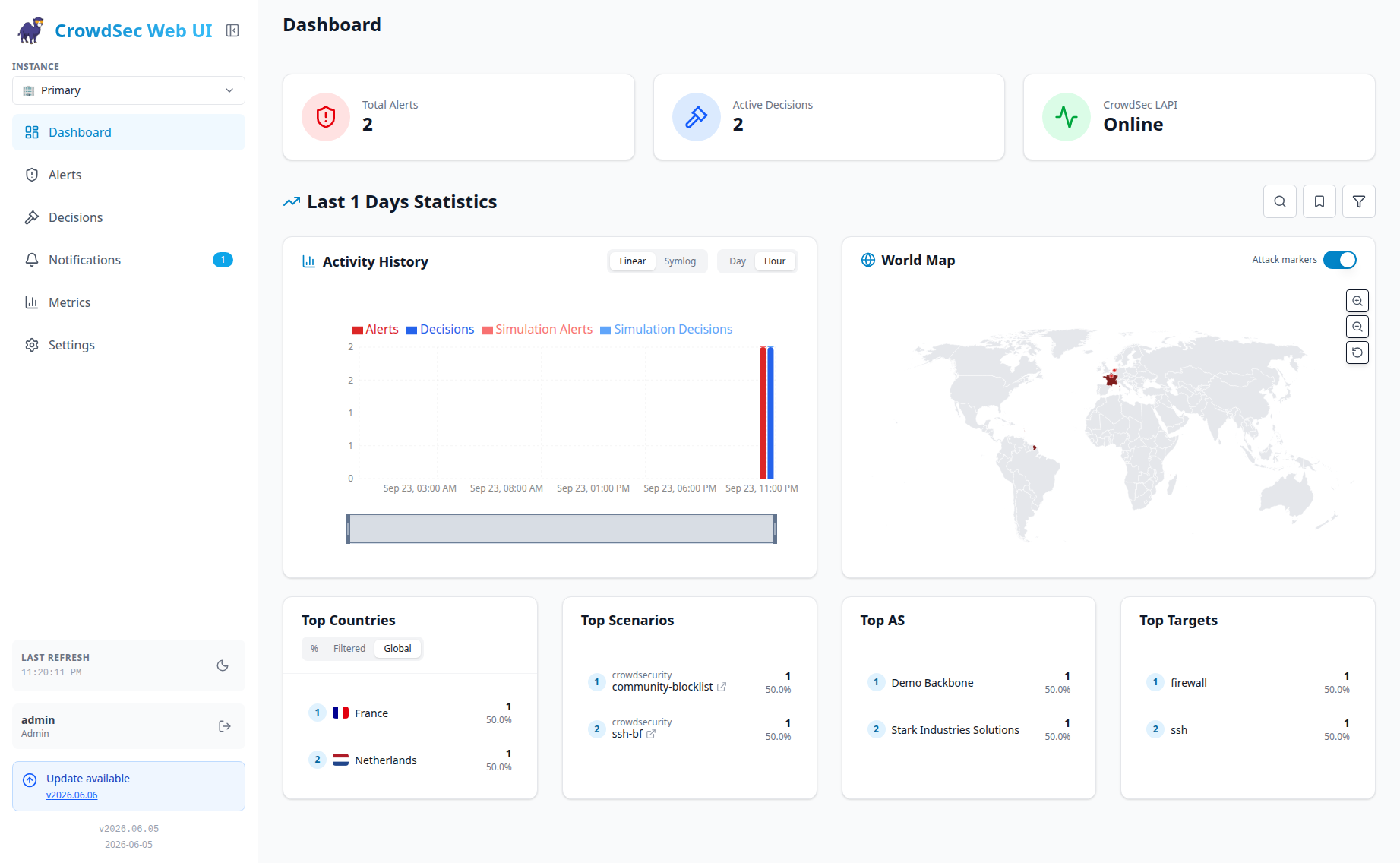
Task: Click the Netherlands flag in Top Countries
Action: click(x=340, y=760)
